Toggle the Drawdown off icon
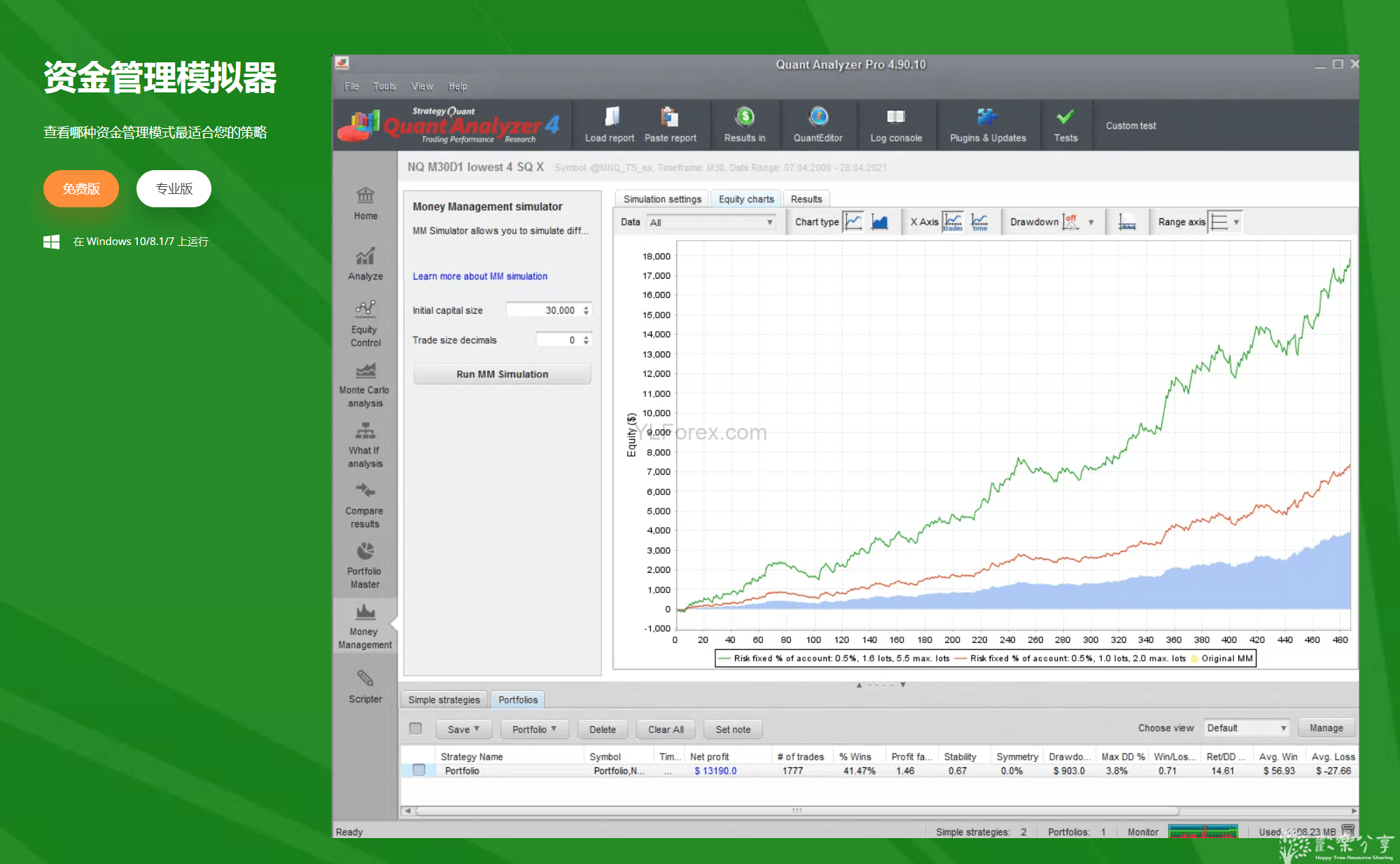 click(1071, 222)
